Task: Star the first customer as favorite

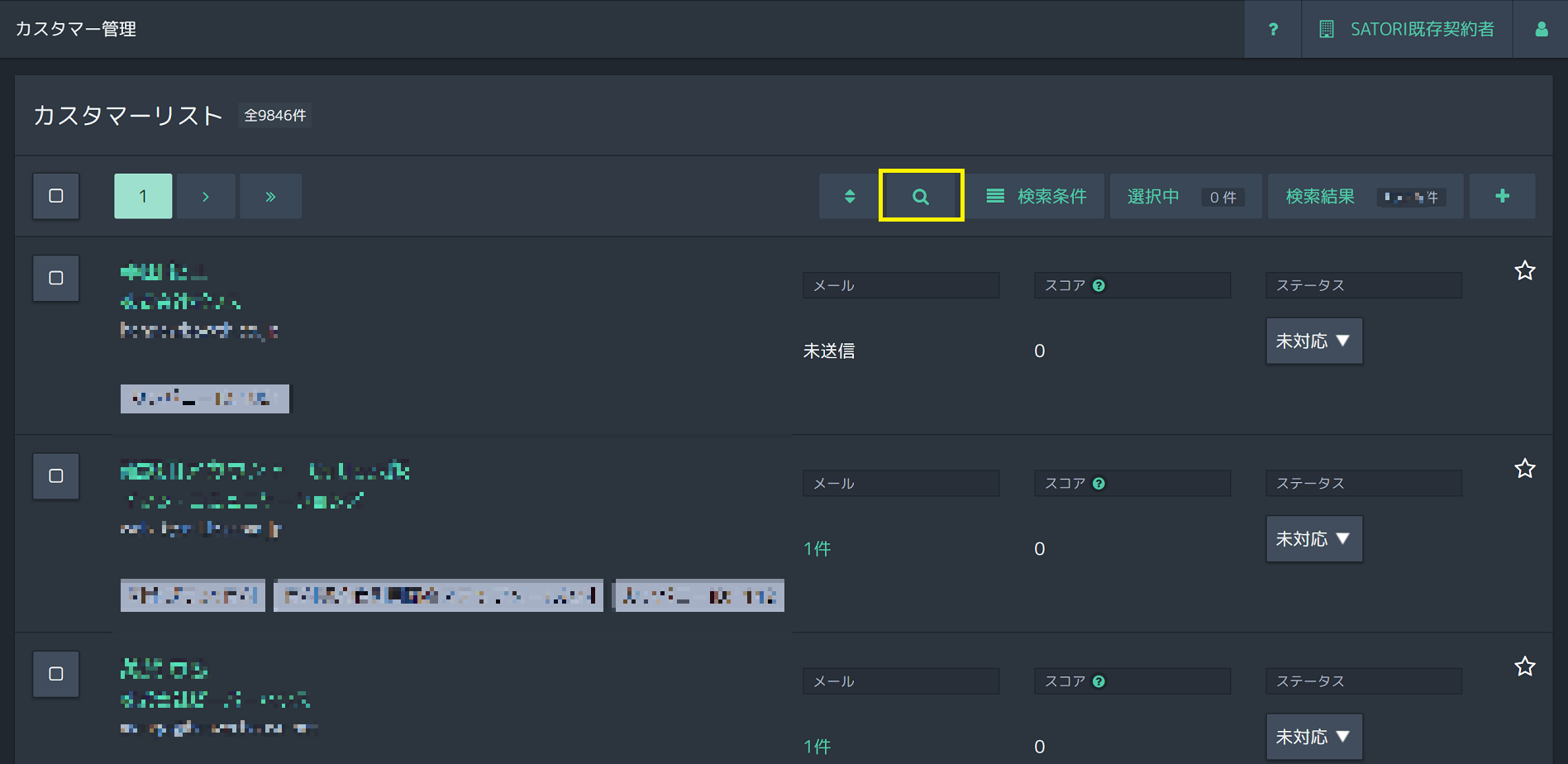Action: [x=1524, y=270]
